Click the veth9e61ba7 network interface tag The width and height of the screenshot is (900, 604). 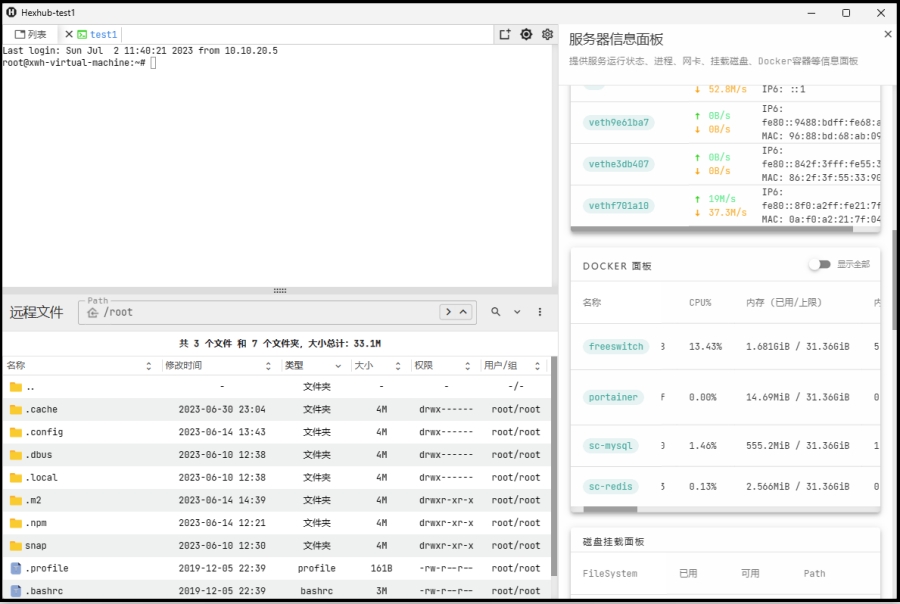click(619, 122)
